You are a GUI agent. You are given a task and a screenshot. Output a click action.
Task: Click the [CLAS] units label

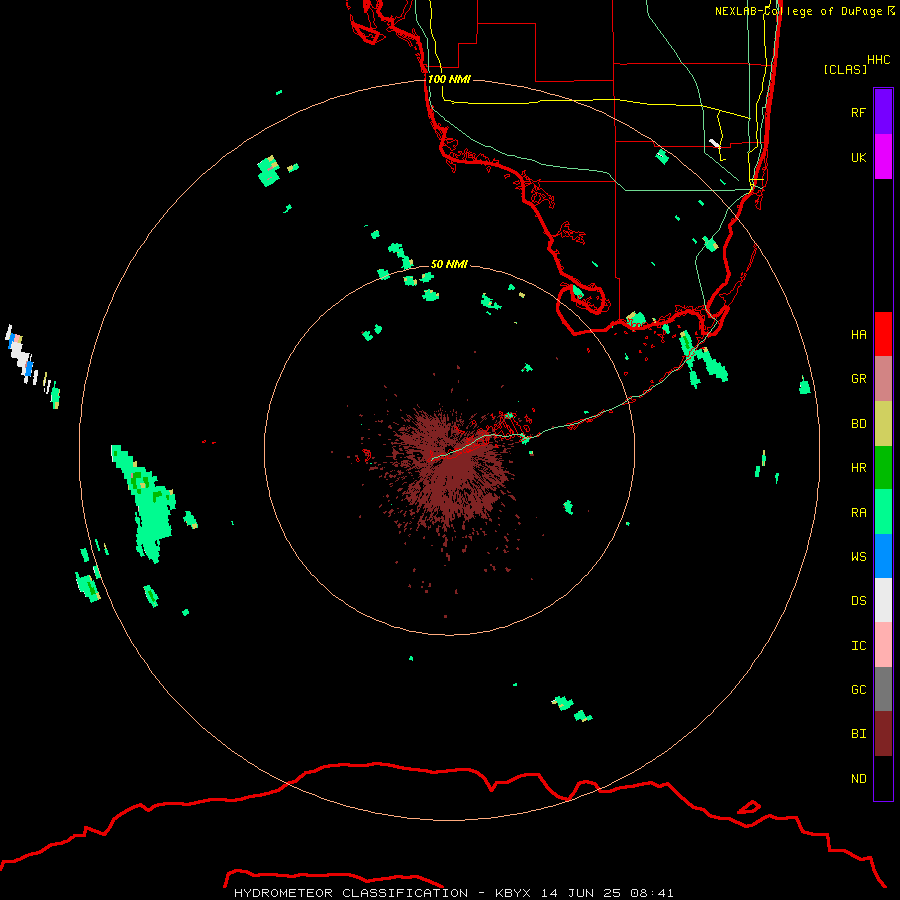845,69
